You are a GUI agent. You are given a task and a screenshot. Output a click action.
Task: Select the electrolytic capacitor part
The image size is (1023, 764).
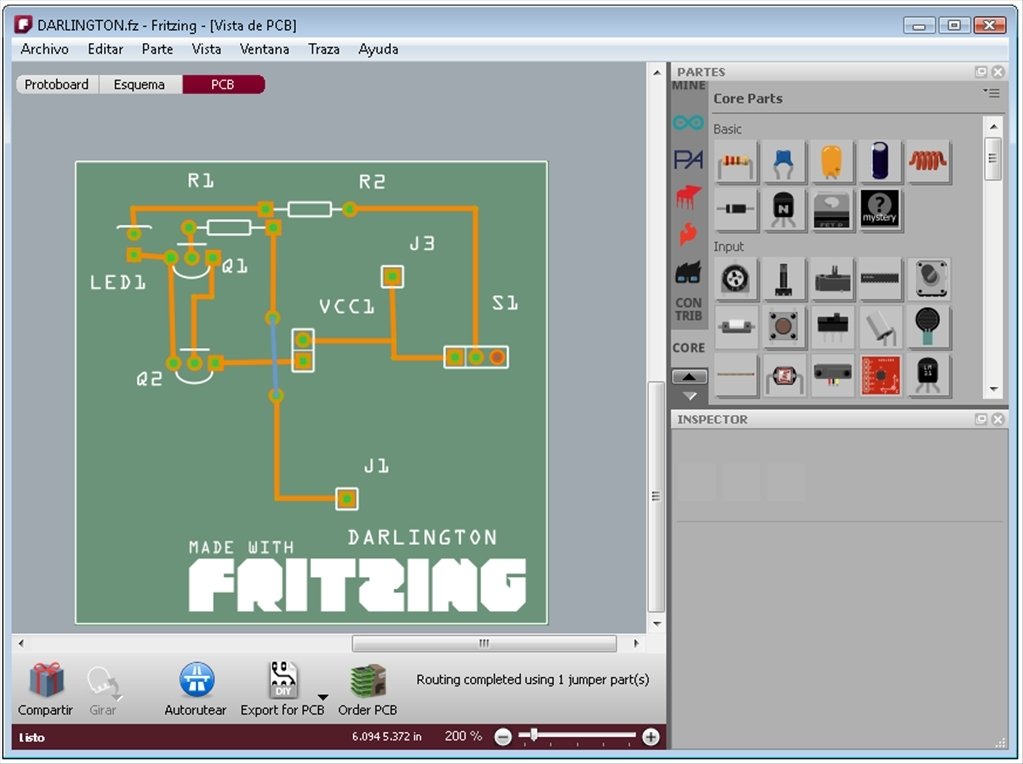(879, 161)
